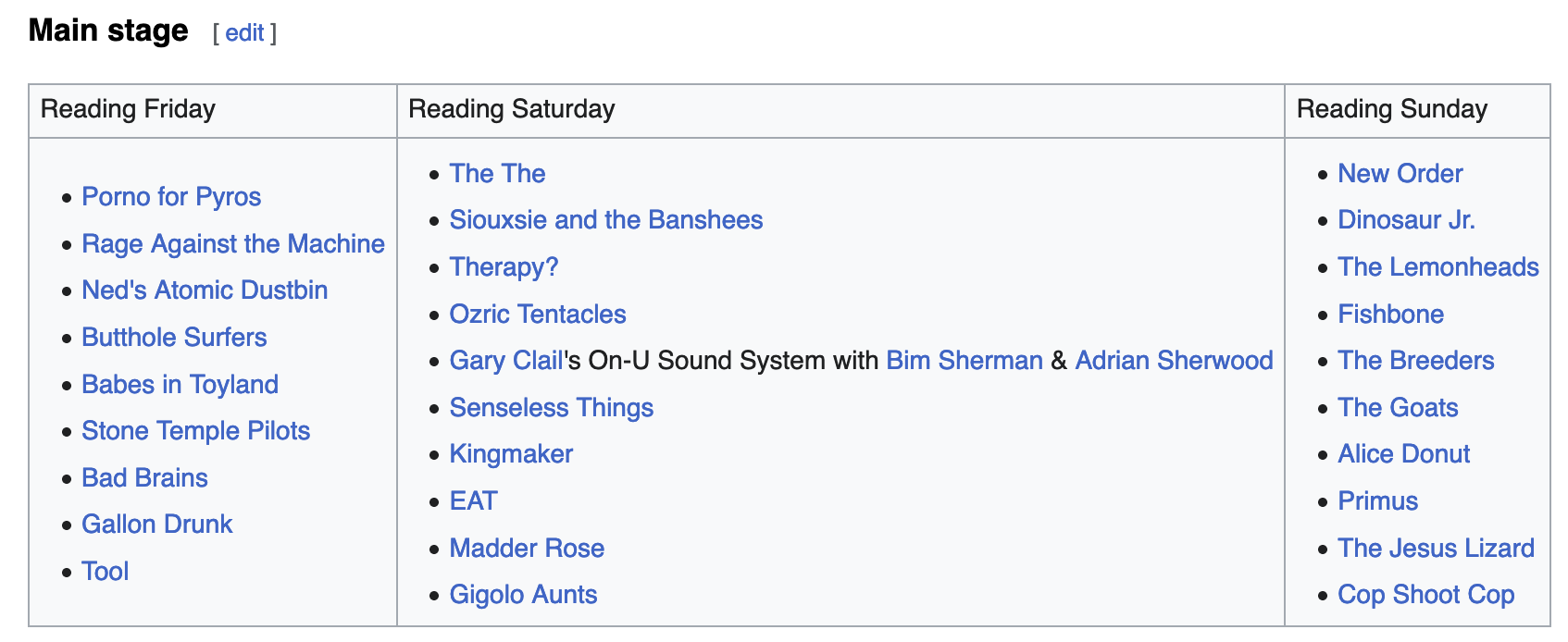This screenshot has width=1568, height=642.
Task: Open the Tool band link
Action: [x=105, y=572]
